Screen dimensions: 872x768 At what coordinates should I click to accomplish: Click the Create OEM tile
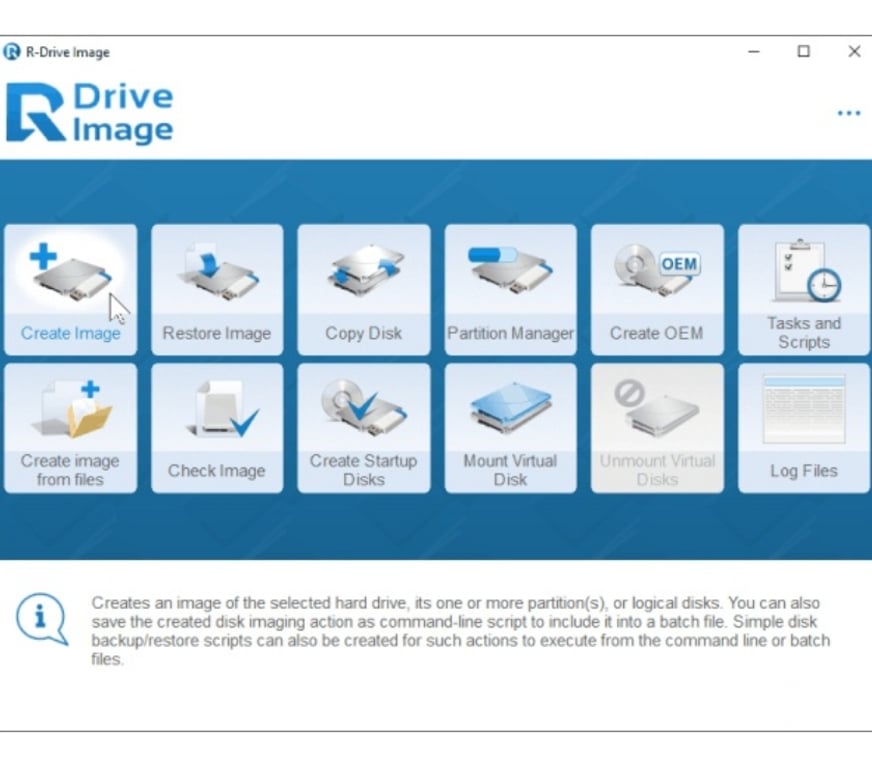click(657, 289)
